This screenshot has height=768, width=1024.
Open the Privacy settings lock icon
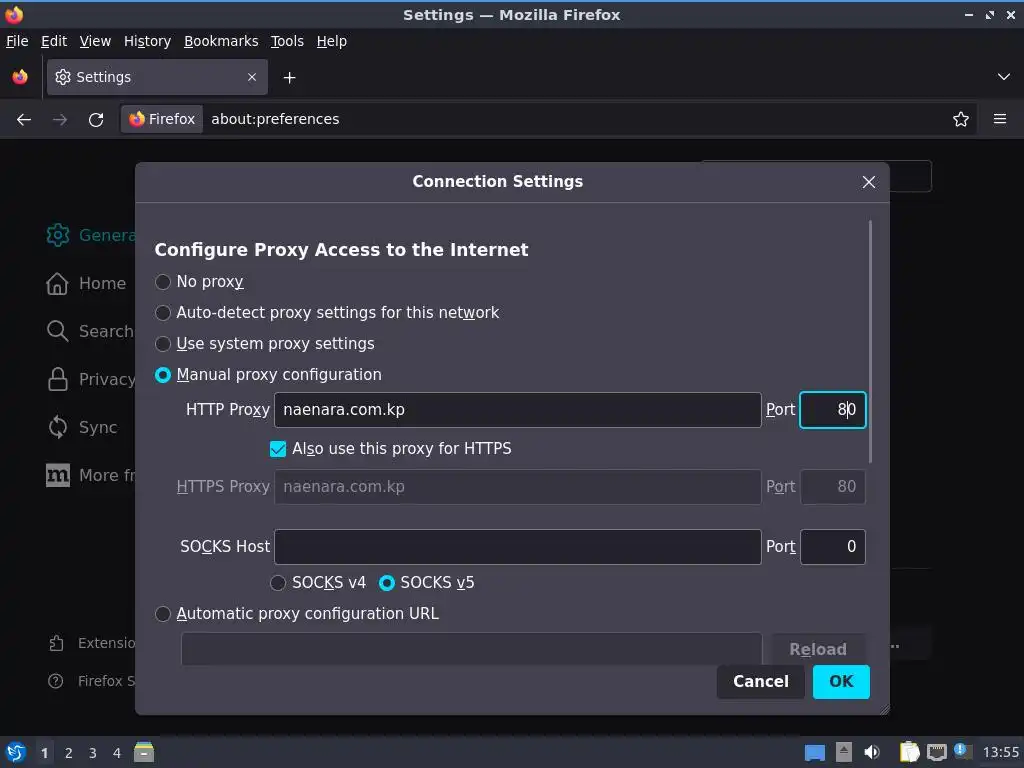point(57,379)
